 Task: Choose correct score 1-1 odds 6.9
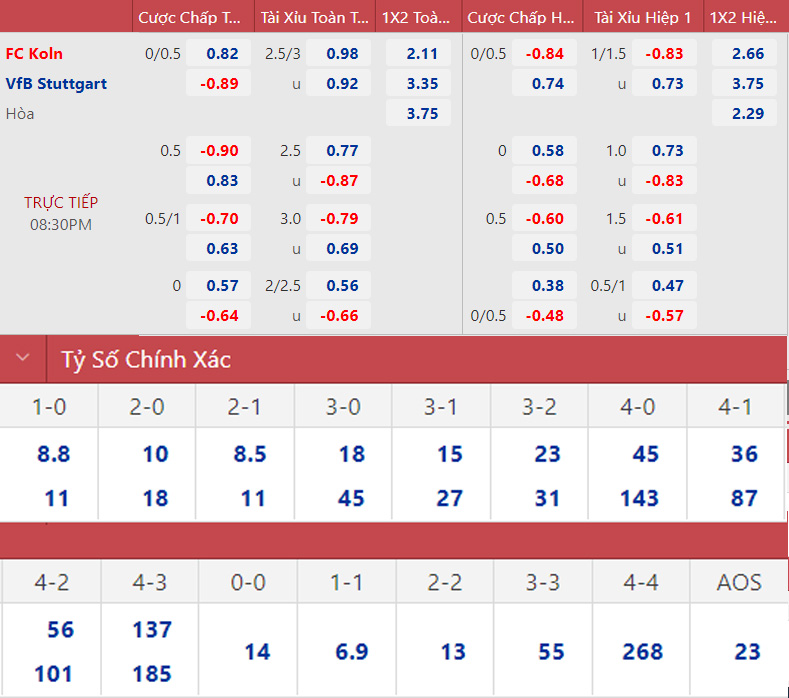[351, 652]
